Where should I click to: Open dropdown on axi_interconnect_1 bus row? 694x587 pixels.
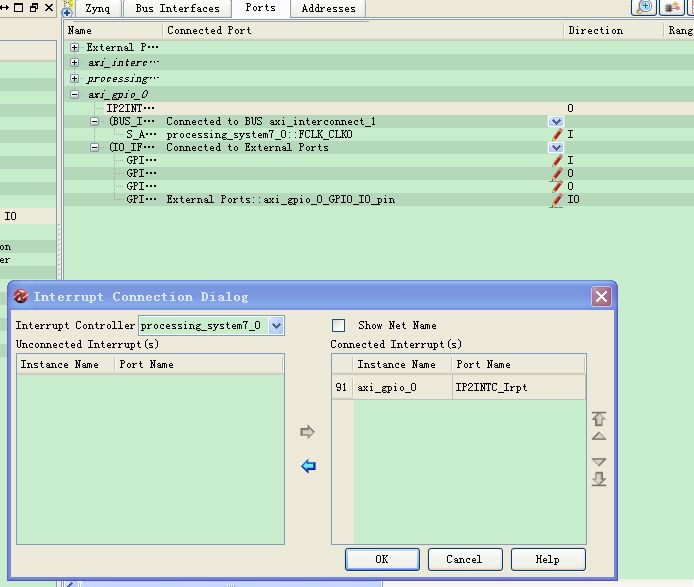[x=556, y=122]
